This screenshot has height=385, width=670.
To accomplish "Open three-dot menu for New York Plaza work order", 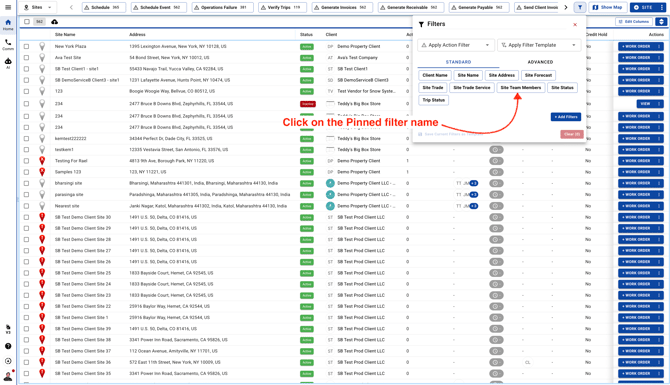I will click(x=659, y=47).
